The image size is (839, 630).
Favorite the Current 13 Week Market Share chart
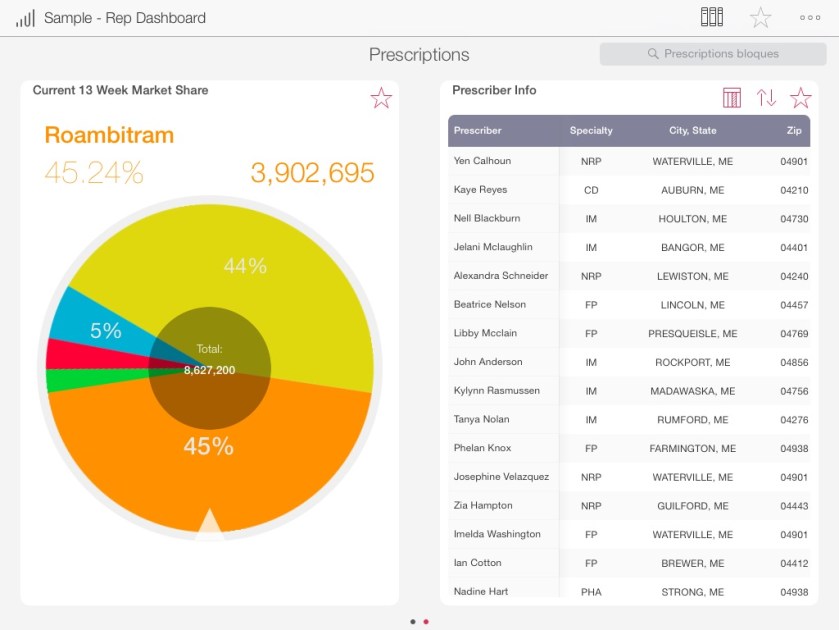coord(381,98)
